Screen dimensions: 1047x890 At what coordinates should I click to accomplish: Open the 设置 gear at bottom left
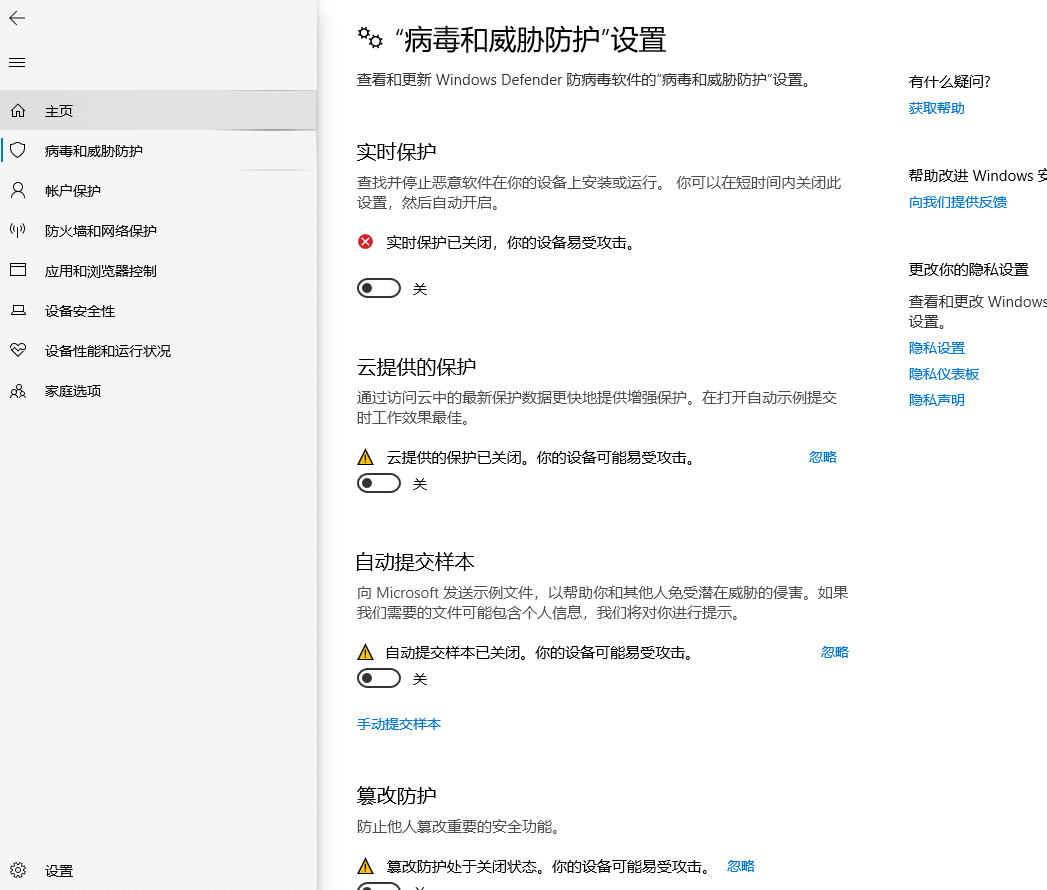tap(18, 870)
